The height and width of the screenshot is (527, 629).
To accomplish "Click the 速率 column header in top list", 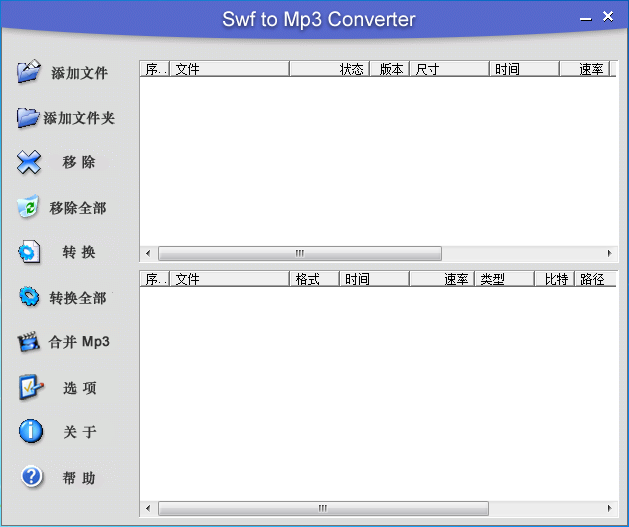I will coord(584,69).
